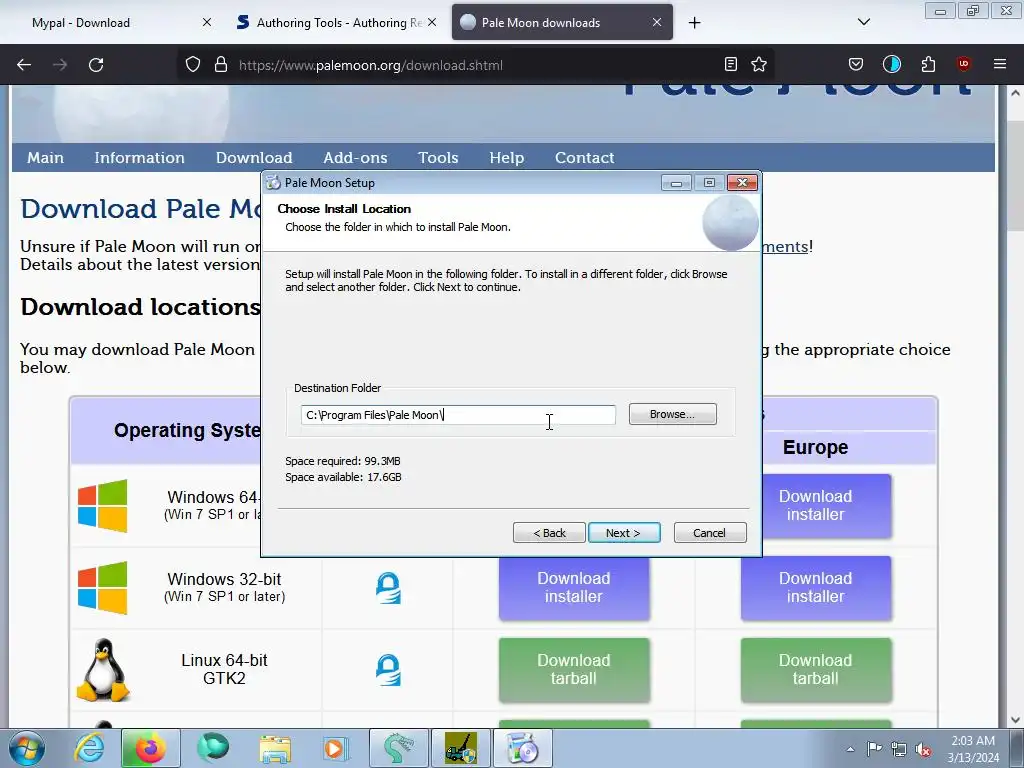Open the Information menu item
Image resolution: width=1024 pixels, height=768 pixels.
[x=139, y=158]
